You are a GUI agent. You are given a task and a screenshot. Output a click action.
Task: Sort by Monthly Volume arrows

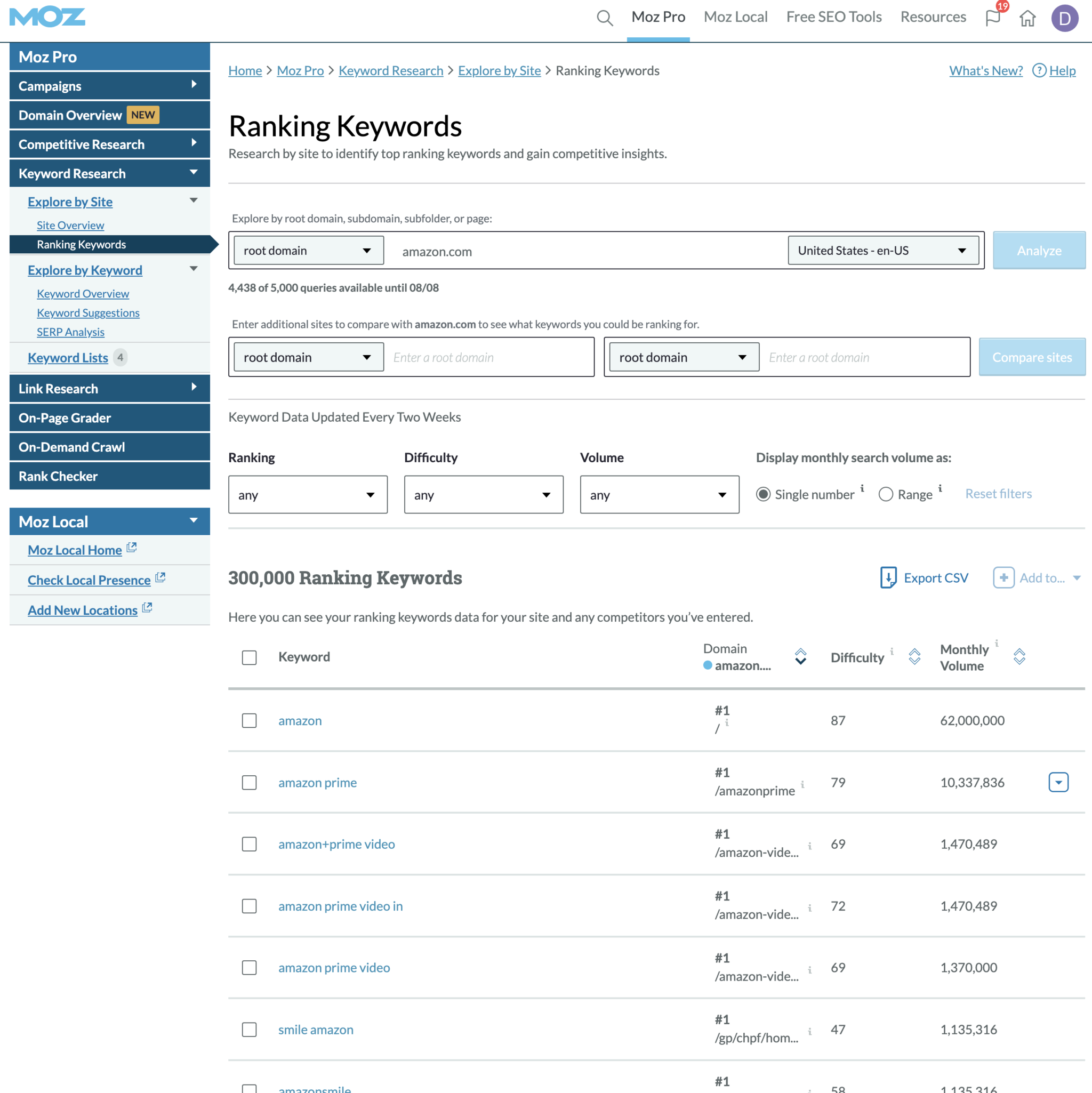pyautogui.click(x=1019, y=657)
